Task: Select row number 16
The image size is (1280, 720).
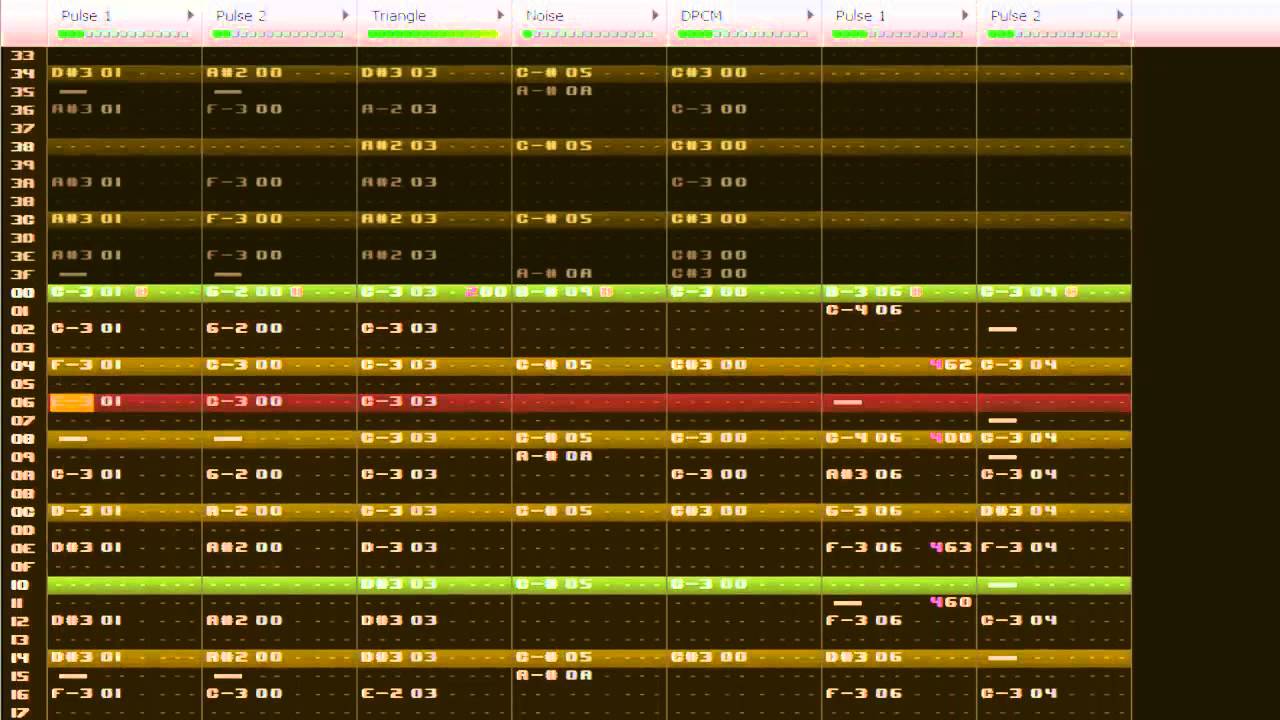Action: [x=22, y=694]
